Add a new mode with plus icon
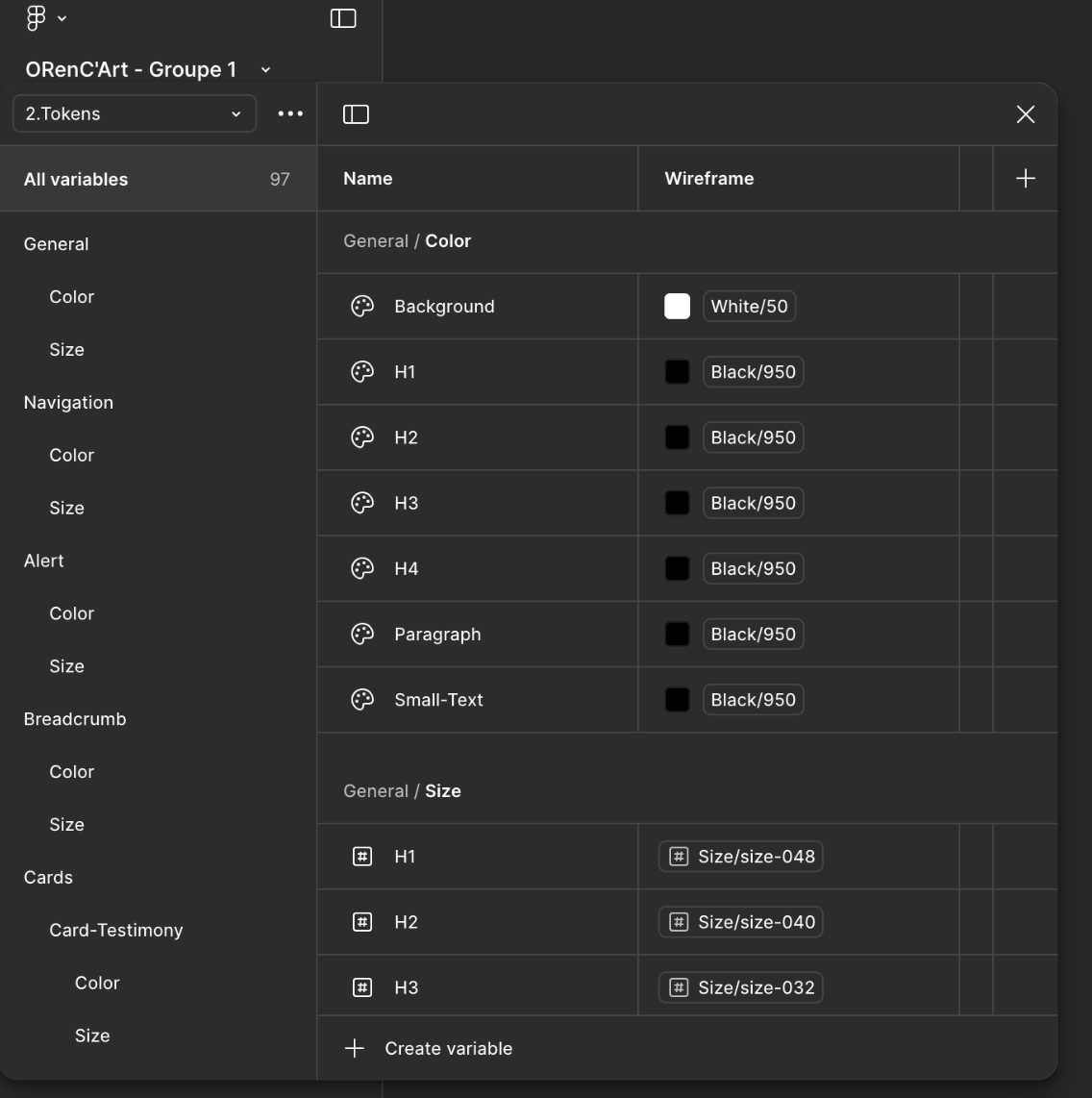Viewport: 1092px width, 1098px height. point(1026,179)
